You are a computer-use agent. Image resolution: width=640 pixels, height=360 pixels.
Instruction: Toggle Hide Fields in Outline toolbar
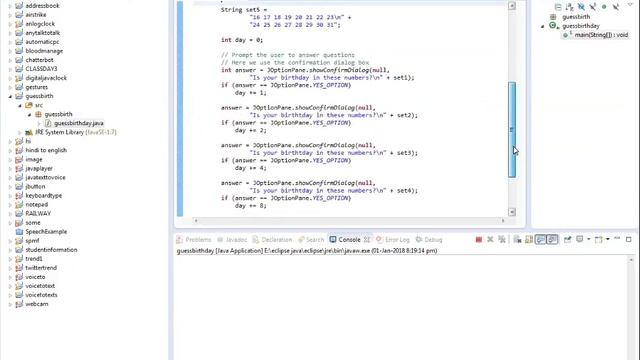pyautogui.click(x=581, y=7)
